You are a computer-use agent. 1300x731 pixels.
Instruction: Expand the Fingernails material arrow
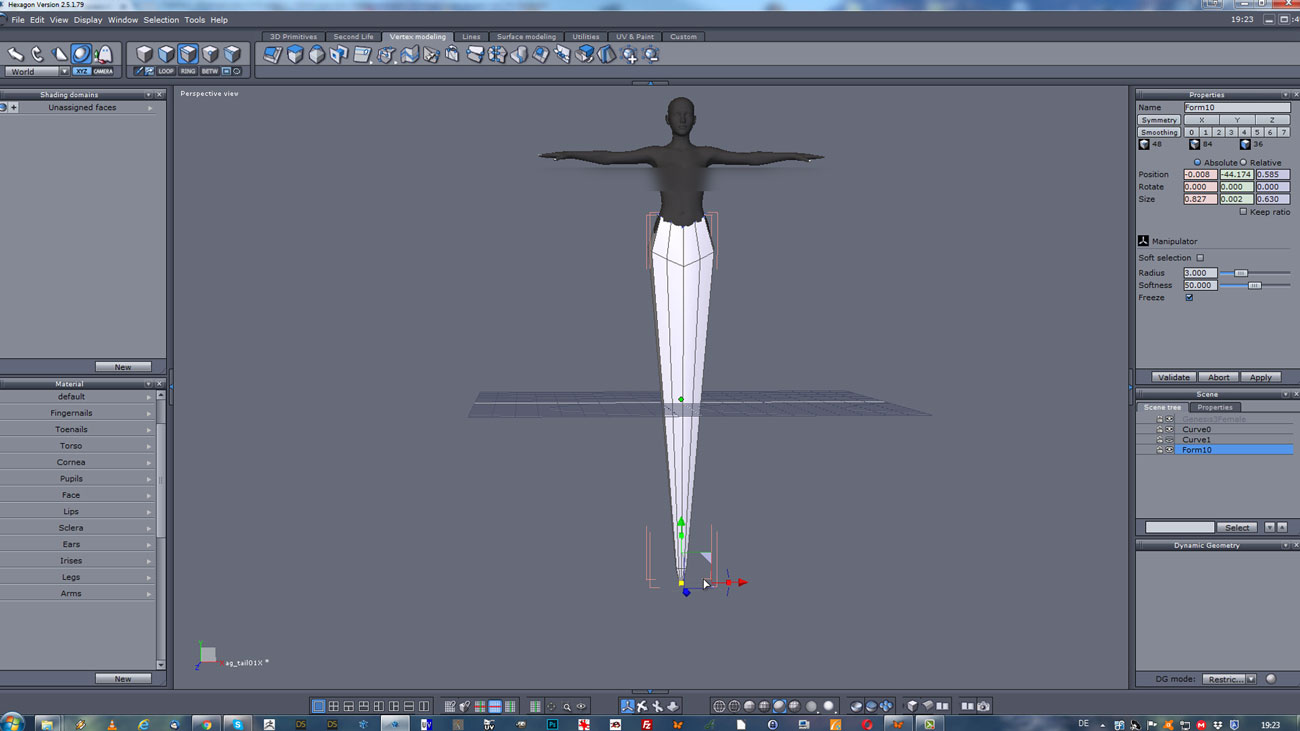[x=149, y=413]
